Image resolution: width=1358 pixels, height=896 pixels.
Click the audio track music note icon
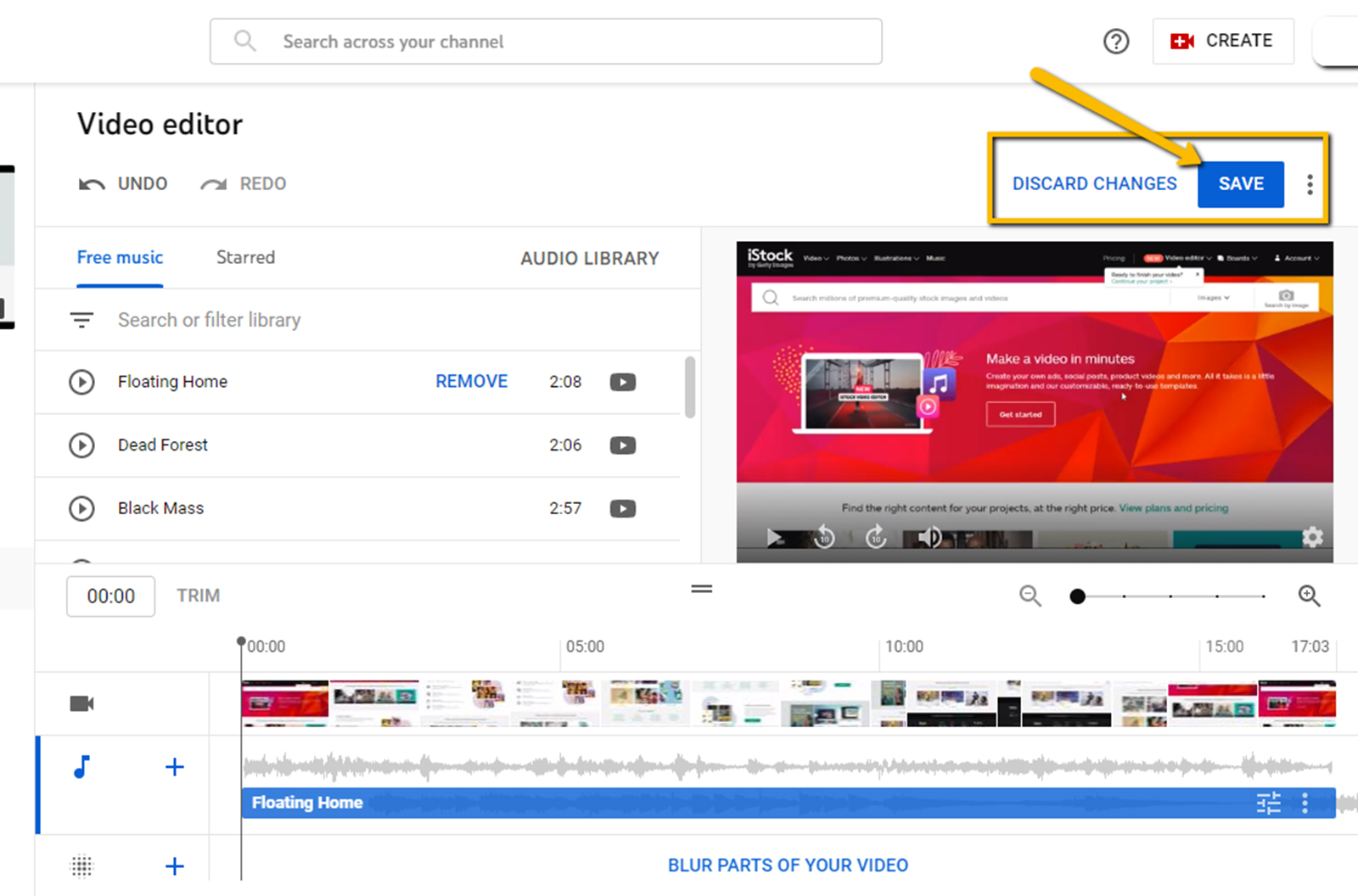click(x=81, y=767)
